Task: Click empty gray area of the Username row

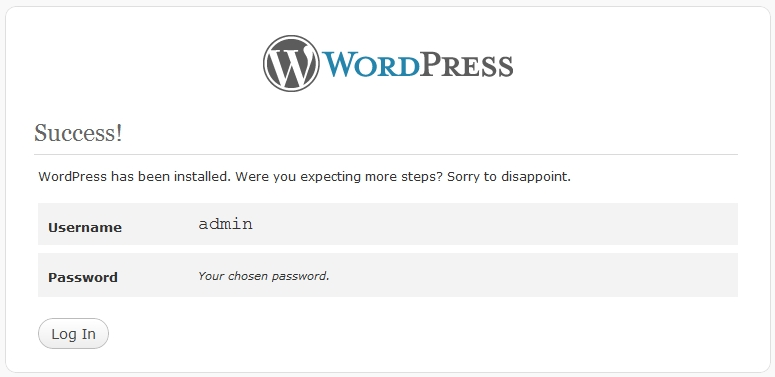Action: (x=494, y=224)
